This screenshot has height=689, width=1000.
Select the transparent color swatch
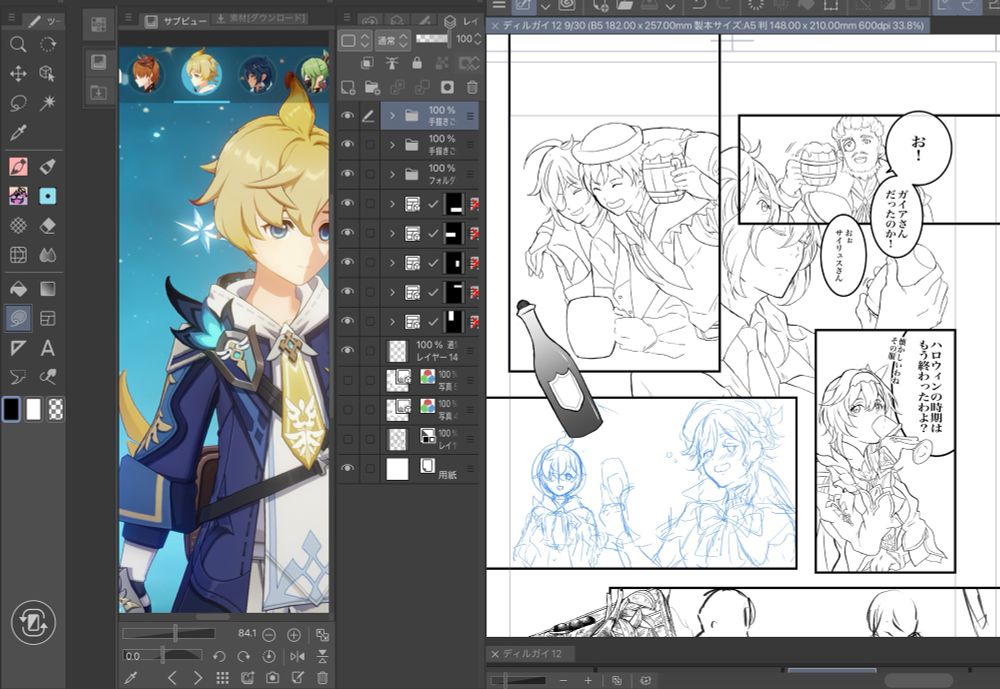(55, 410)
